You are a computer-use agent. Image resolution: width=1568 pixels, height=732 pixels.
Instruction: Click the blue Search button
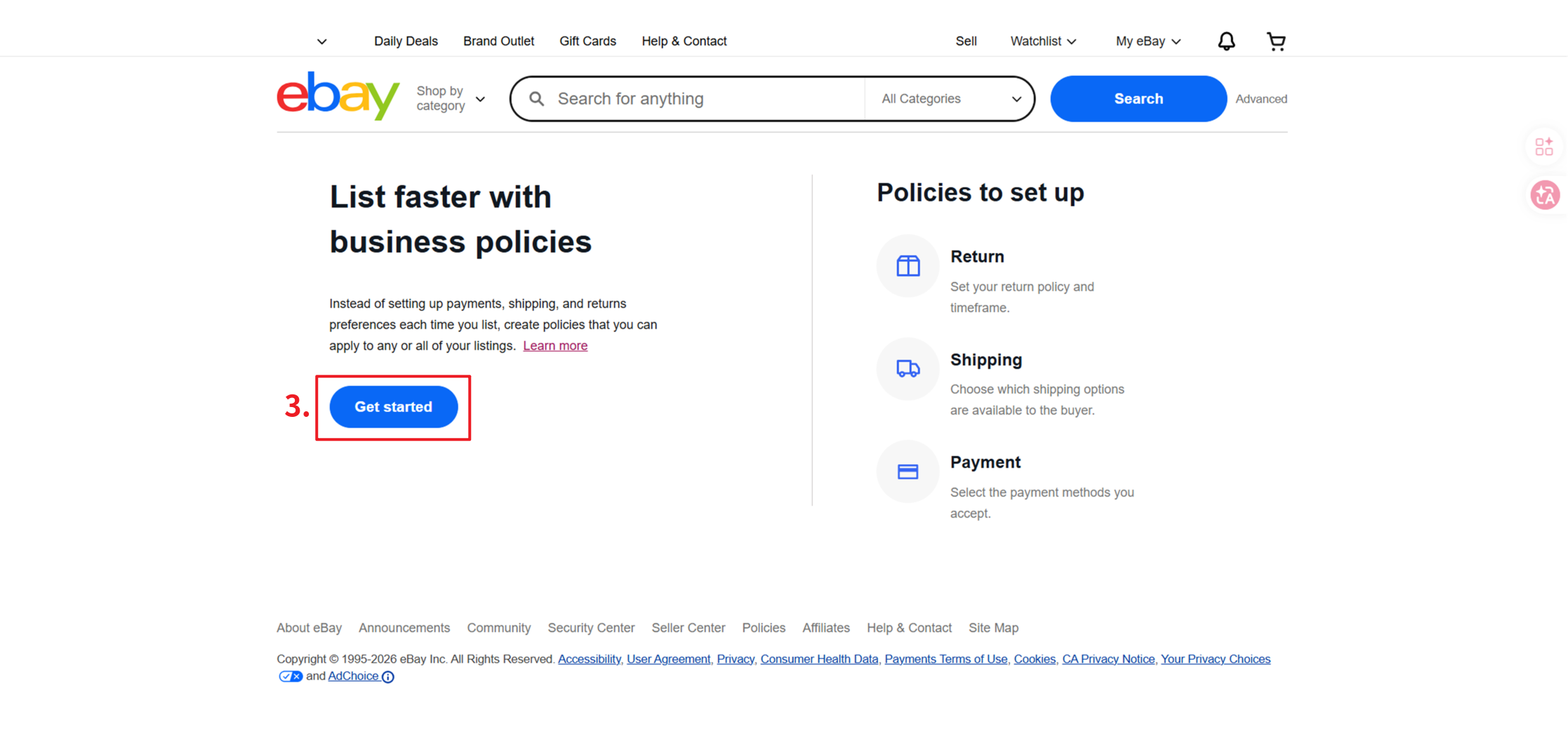point(1138,99)
